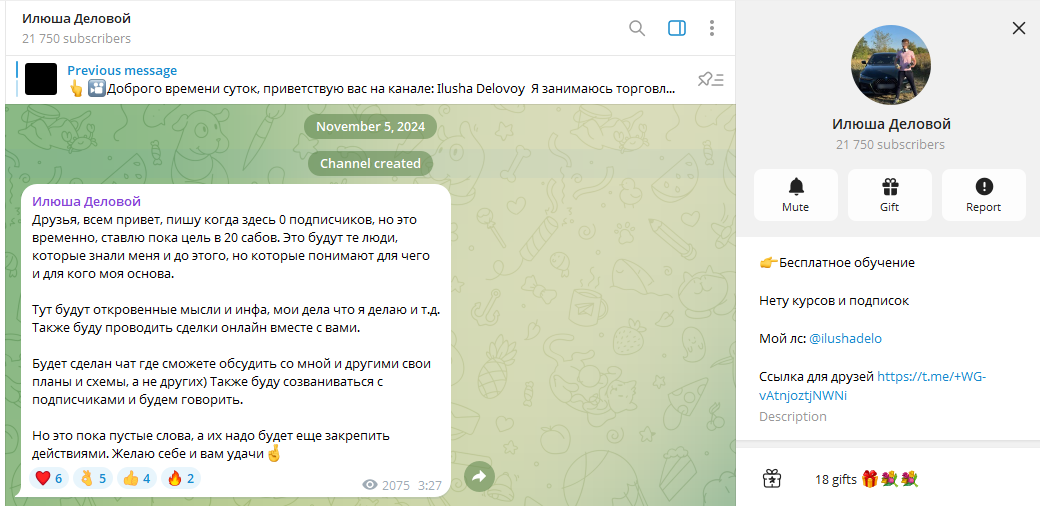Click the 18 gifts row
This screenshot has width=1040, height=506.
tap(887, 479)
